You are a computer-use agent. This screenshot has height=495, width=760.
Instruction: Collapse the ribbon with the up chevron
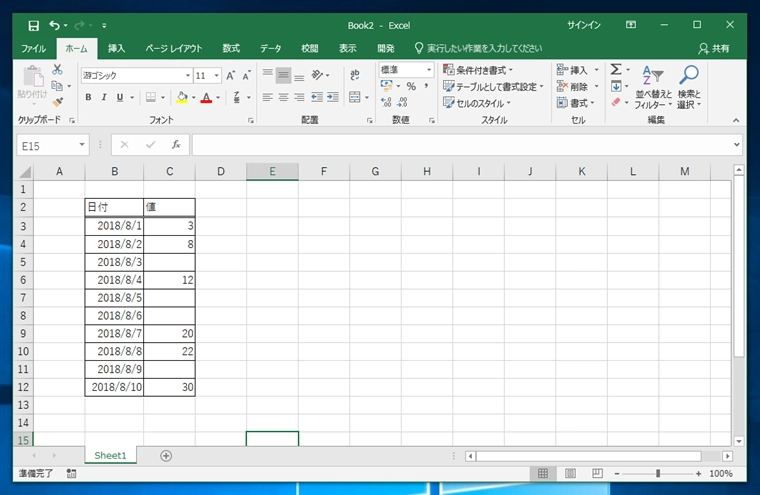(x=736, y=120)
